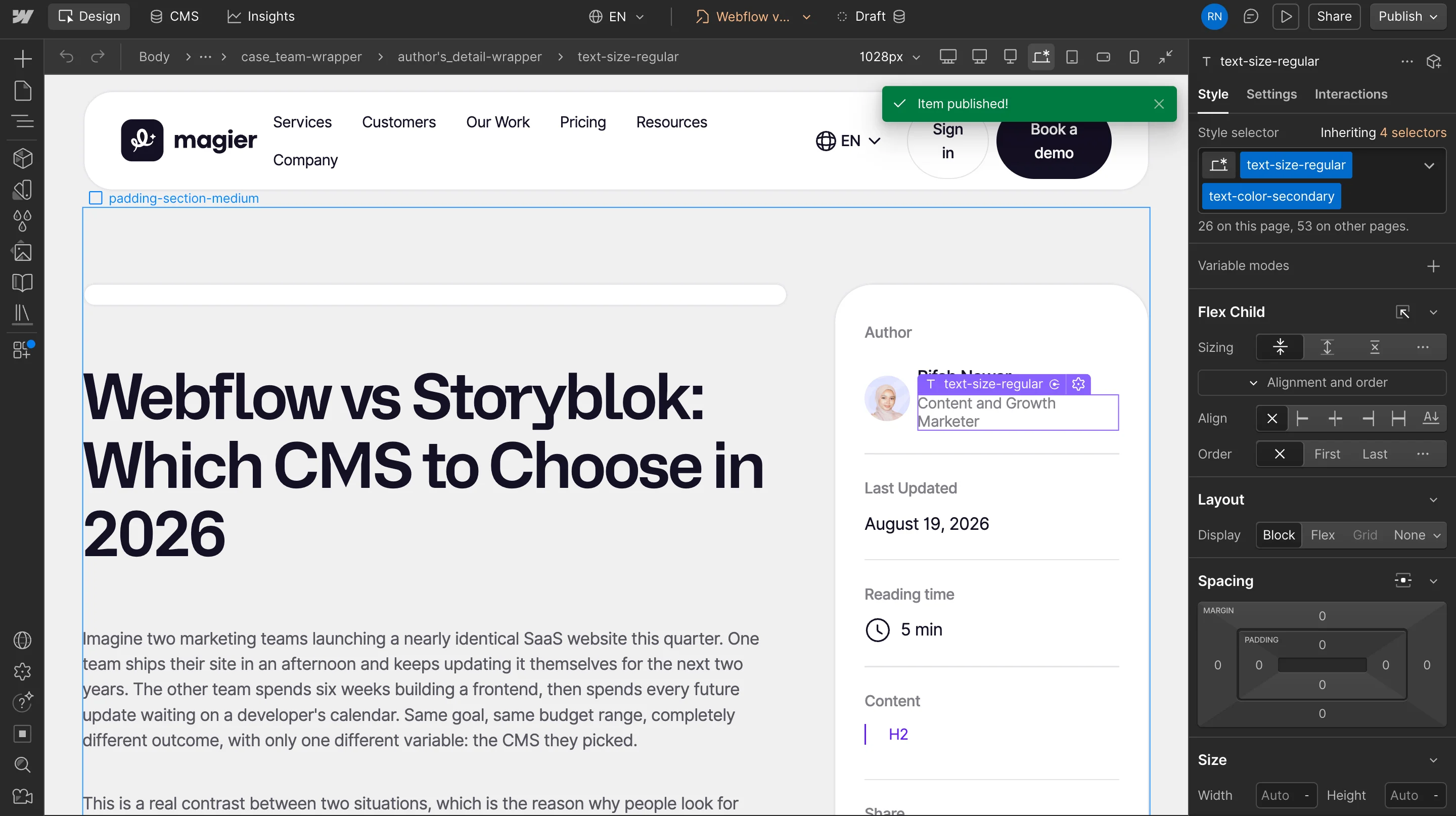Screen dimensions: 1456x816
Task: Open the site Settings gear icon
Action: pos(23,671)
